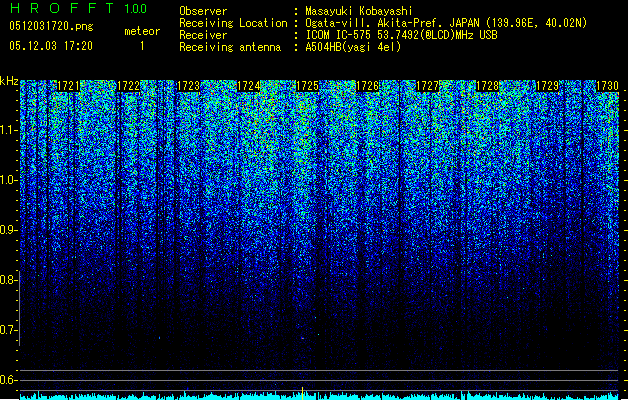Click the kHz axis unit label
The height and width of the screenshot is (400, 629).
click(x=9, y=81)
